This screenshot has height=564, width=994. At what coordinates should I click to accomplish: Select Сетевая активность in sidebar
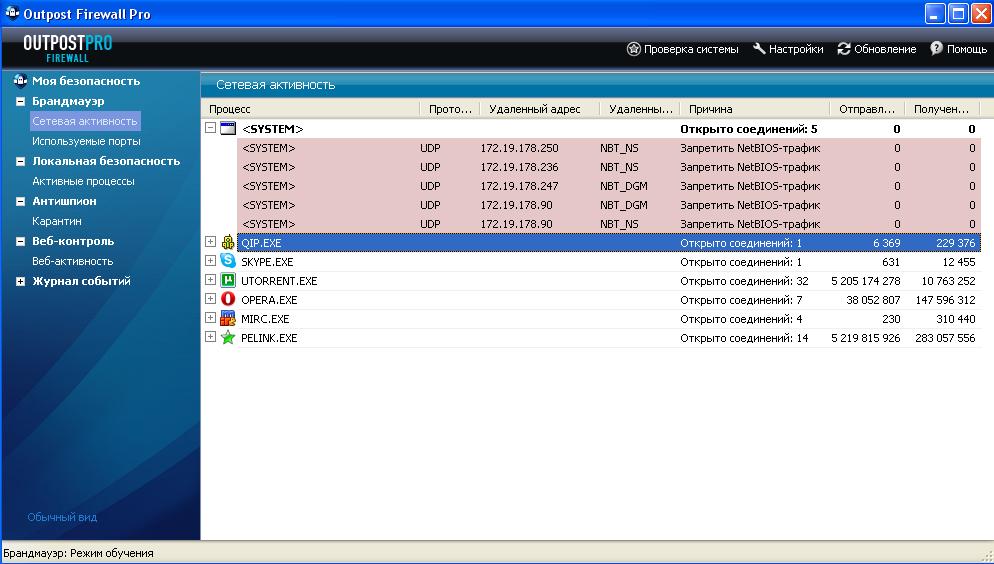pyautogui.click(x=85, y=121)
